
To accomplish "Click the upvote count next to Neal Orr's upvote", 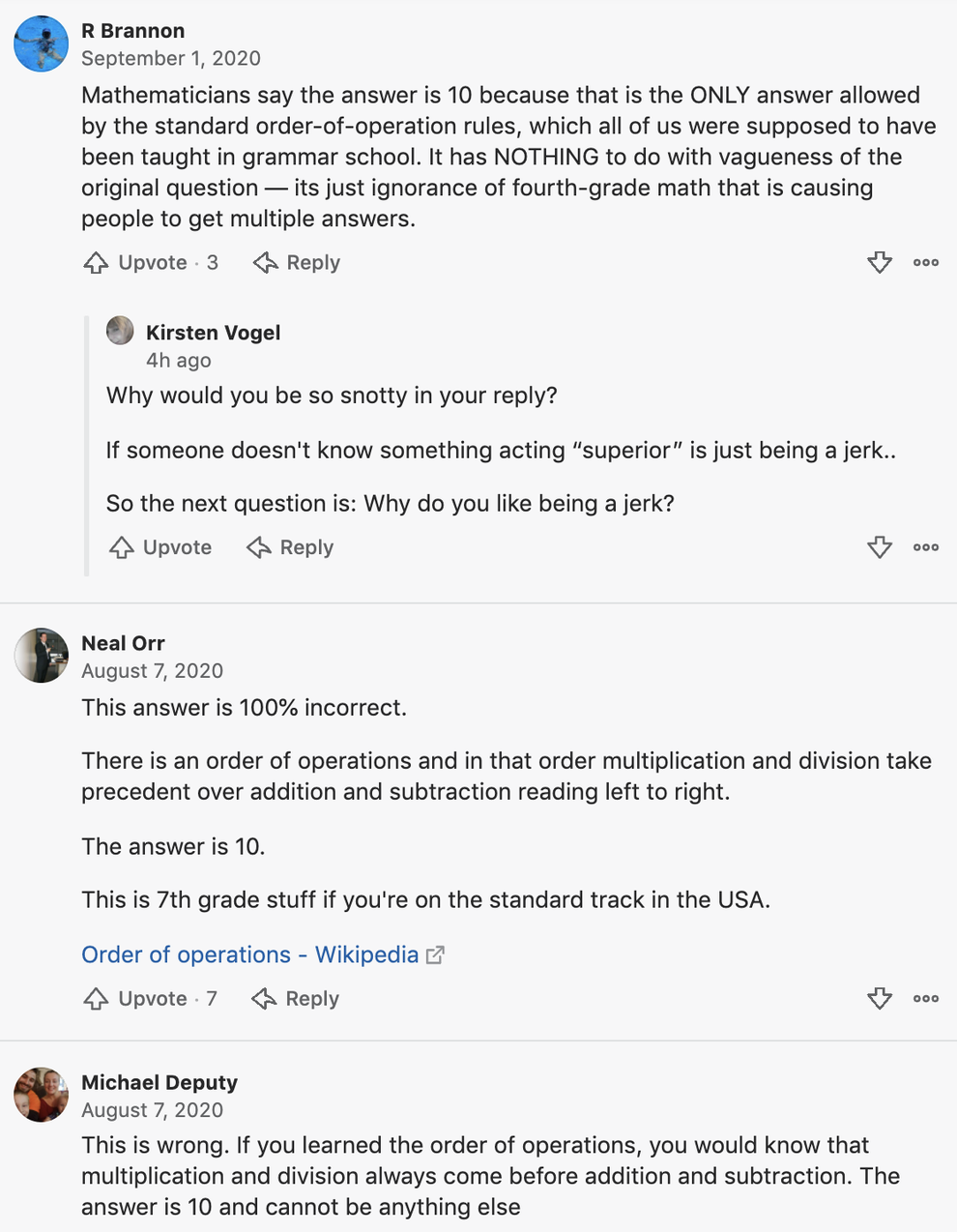I will point(213,998).
